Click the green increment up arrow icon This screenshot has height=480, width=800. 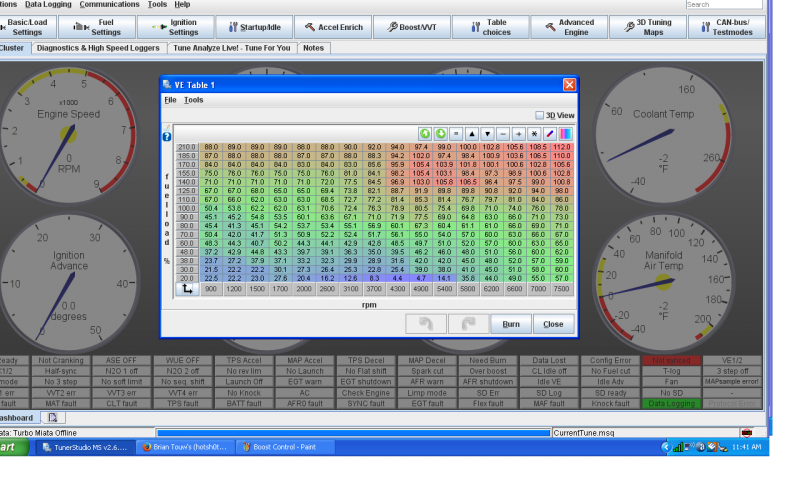pos(425,134)
